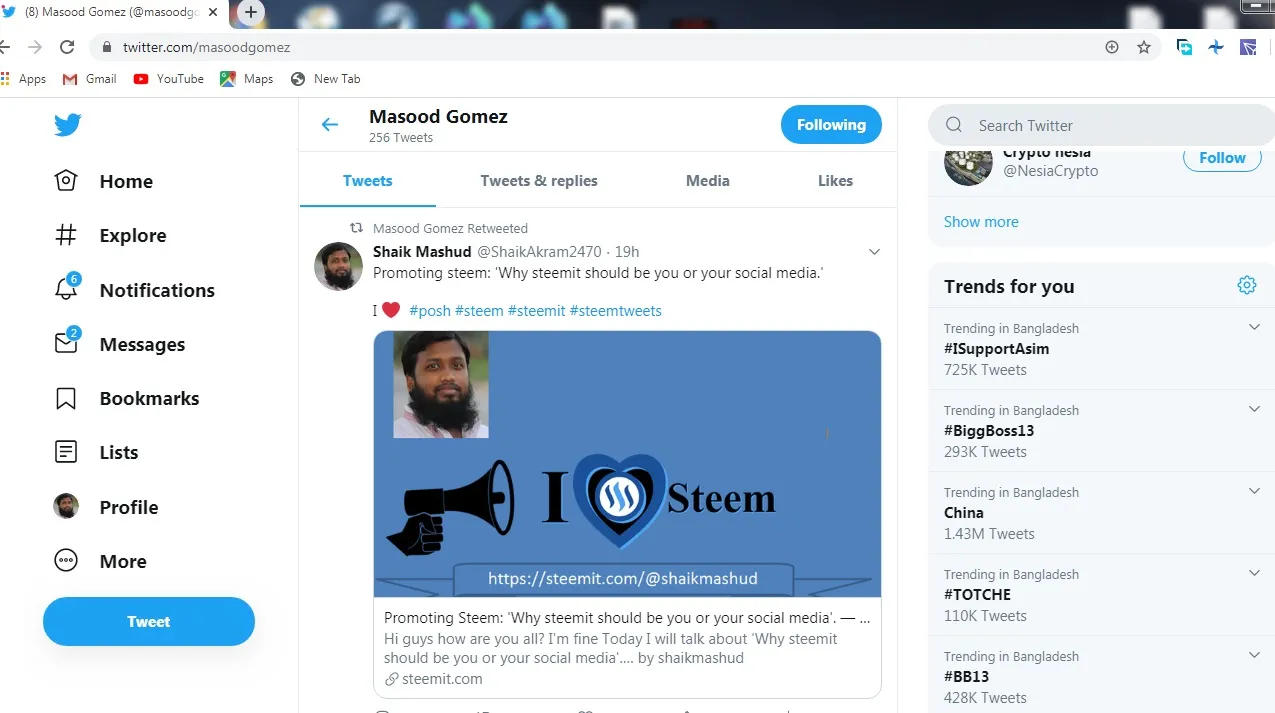Viewport: 1275px width, 713px height.
Task: Click Show more link
Action: click(981, 222)
